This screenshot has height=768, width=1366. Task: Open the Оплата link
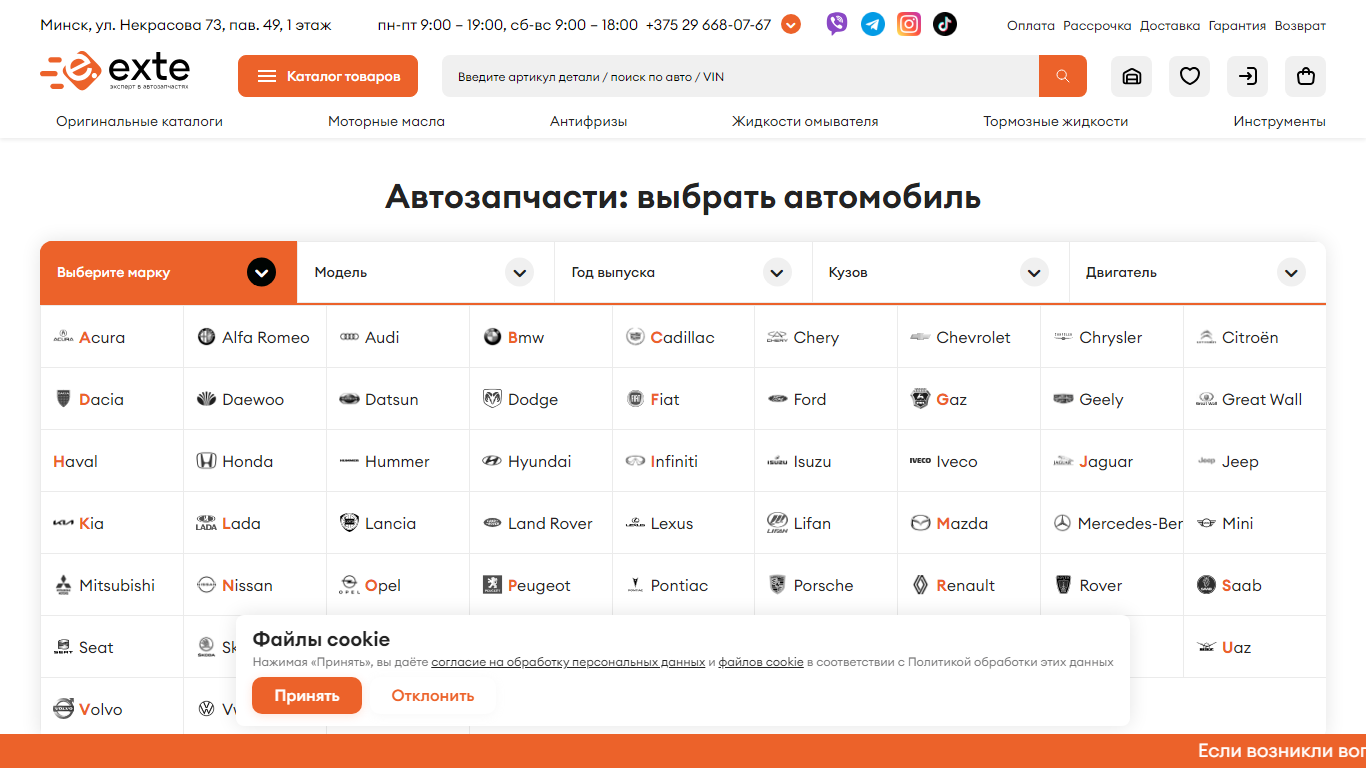1031,26
